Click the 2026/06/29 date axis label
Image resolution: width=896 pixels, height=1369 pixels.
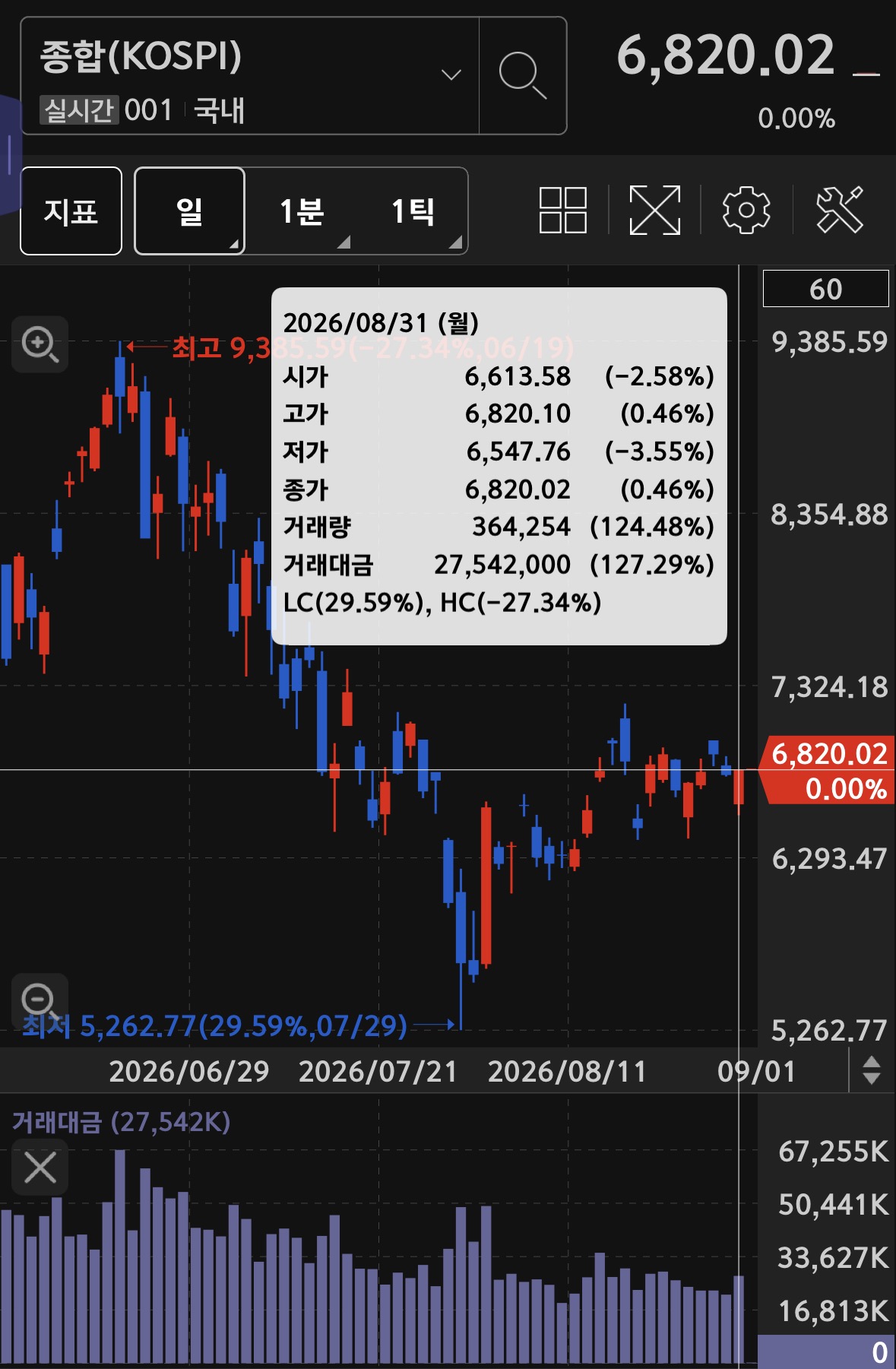tap(188, 1071)
